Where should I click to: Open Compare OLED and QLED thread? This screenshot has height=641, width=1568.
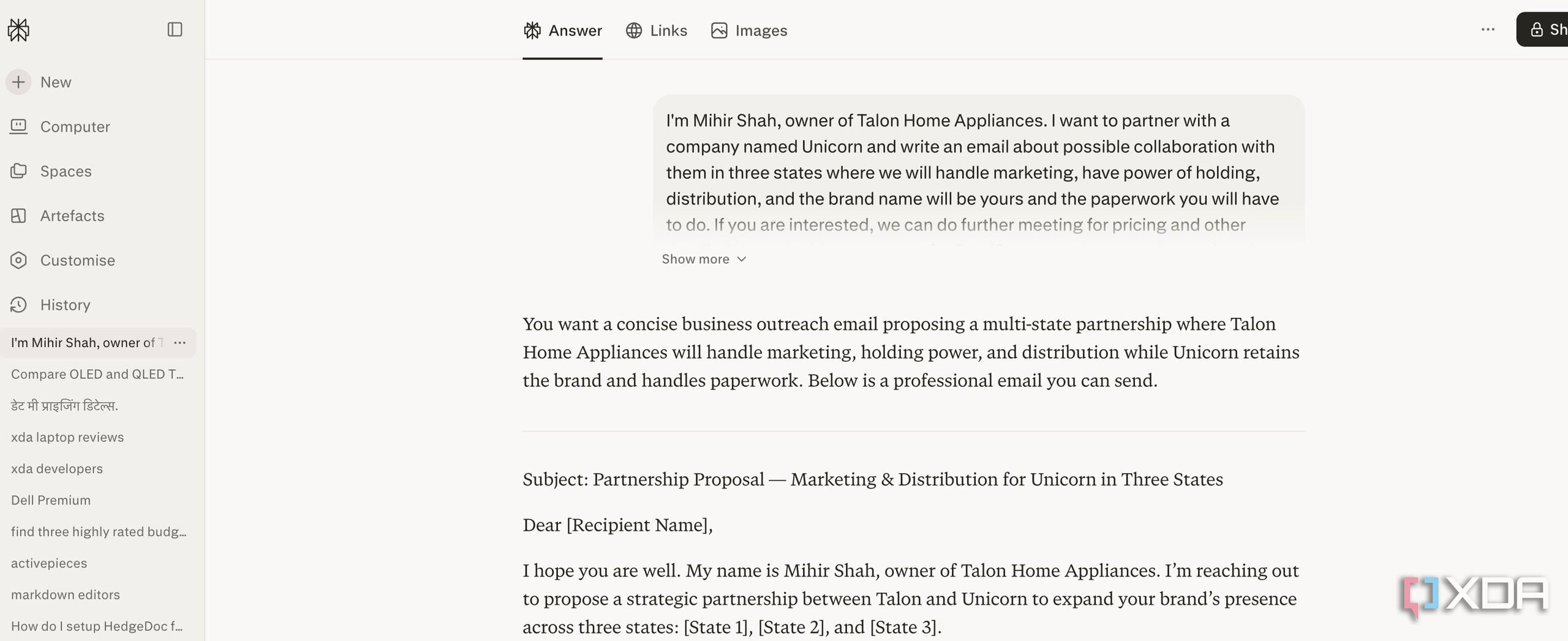coord(97,374)
